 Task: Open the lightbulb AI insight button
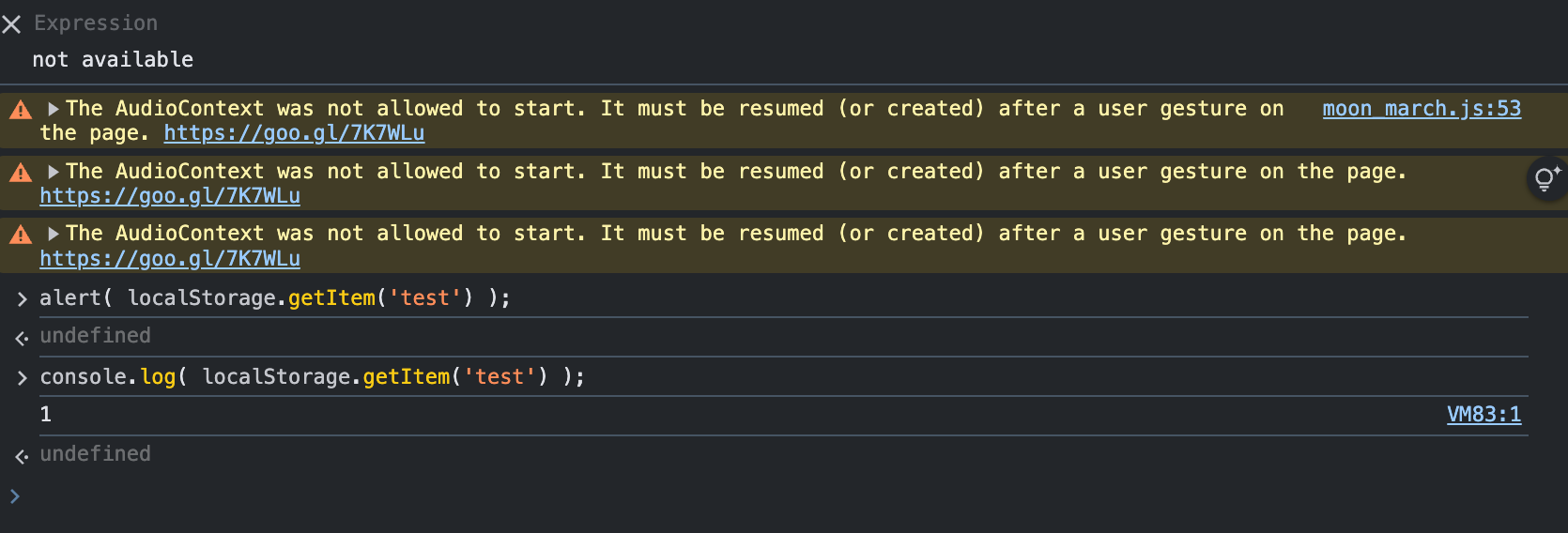[1546, 178]
